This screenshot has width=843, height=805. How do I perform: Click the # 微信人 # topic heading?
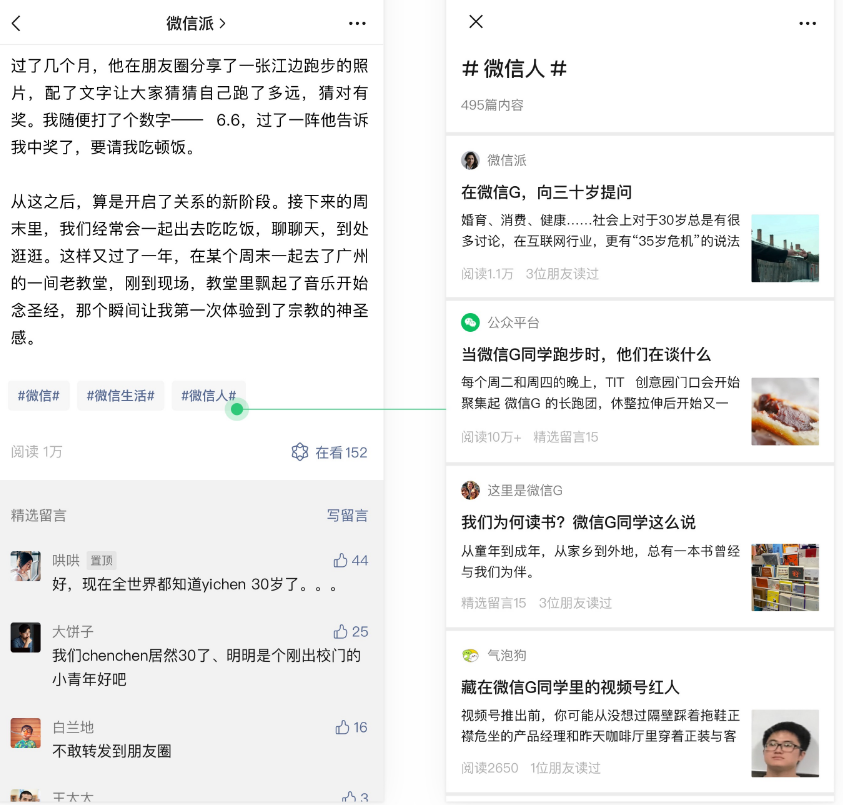514,69
